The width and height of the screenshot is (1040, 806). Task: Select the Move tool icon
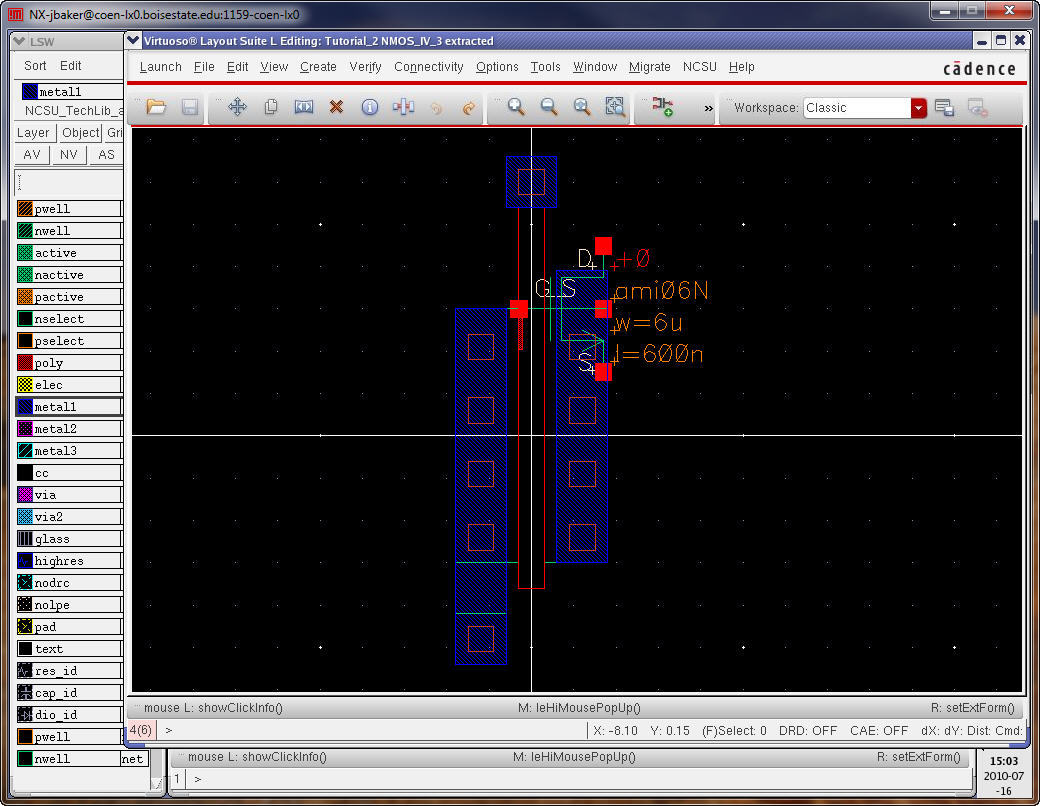click(237, 107)
